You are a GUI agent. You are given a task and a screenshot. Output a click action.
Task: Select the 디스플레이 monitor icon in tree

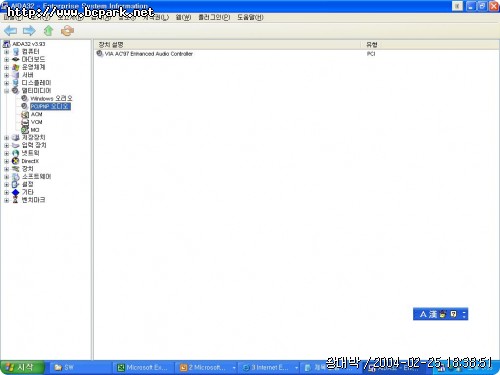click(x=16, y=83)
